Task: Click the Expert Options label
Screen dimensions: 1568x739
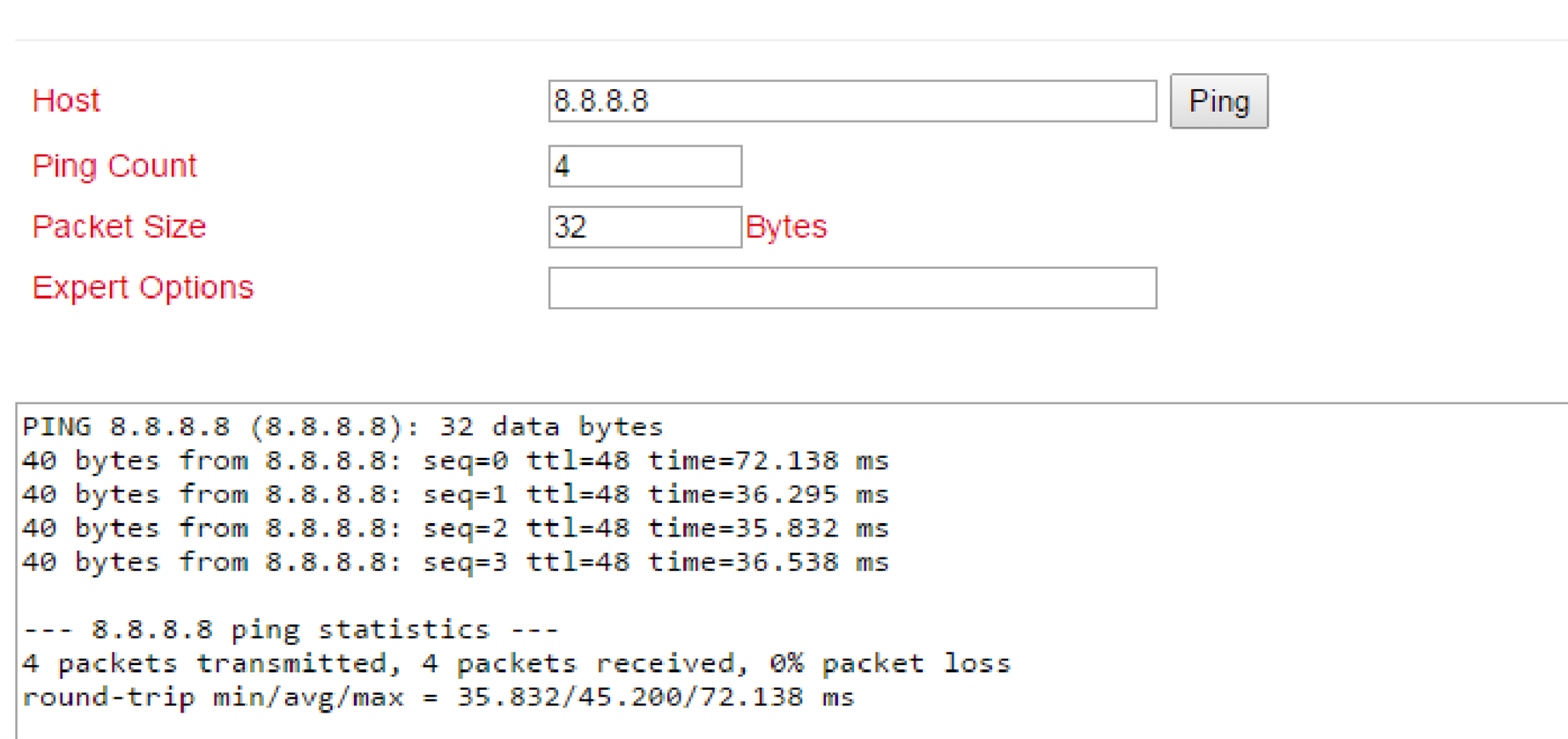Action: click(x=143, y=287)
